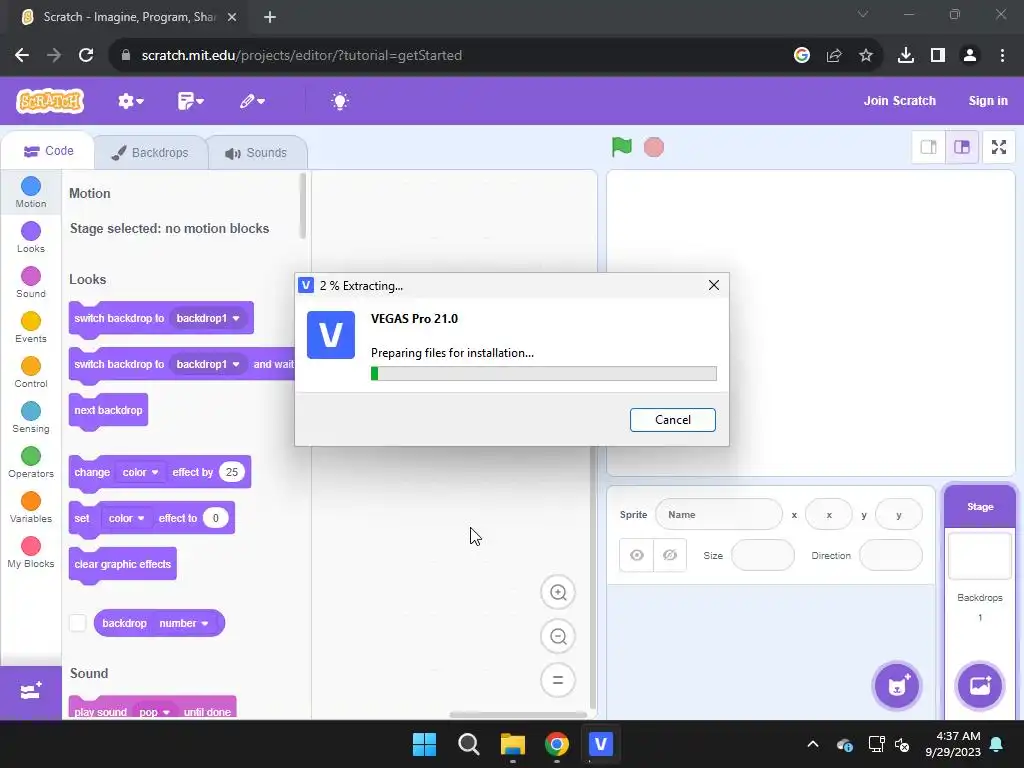Open Chrome downloads icon

tap(905, 56)
